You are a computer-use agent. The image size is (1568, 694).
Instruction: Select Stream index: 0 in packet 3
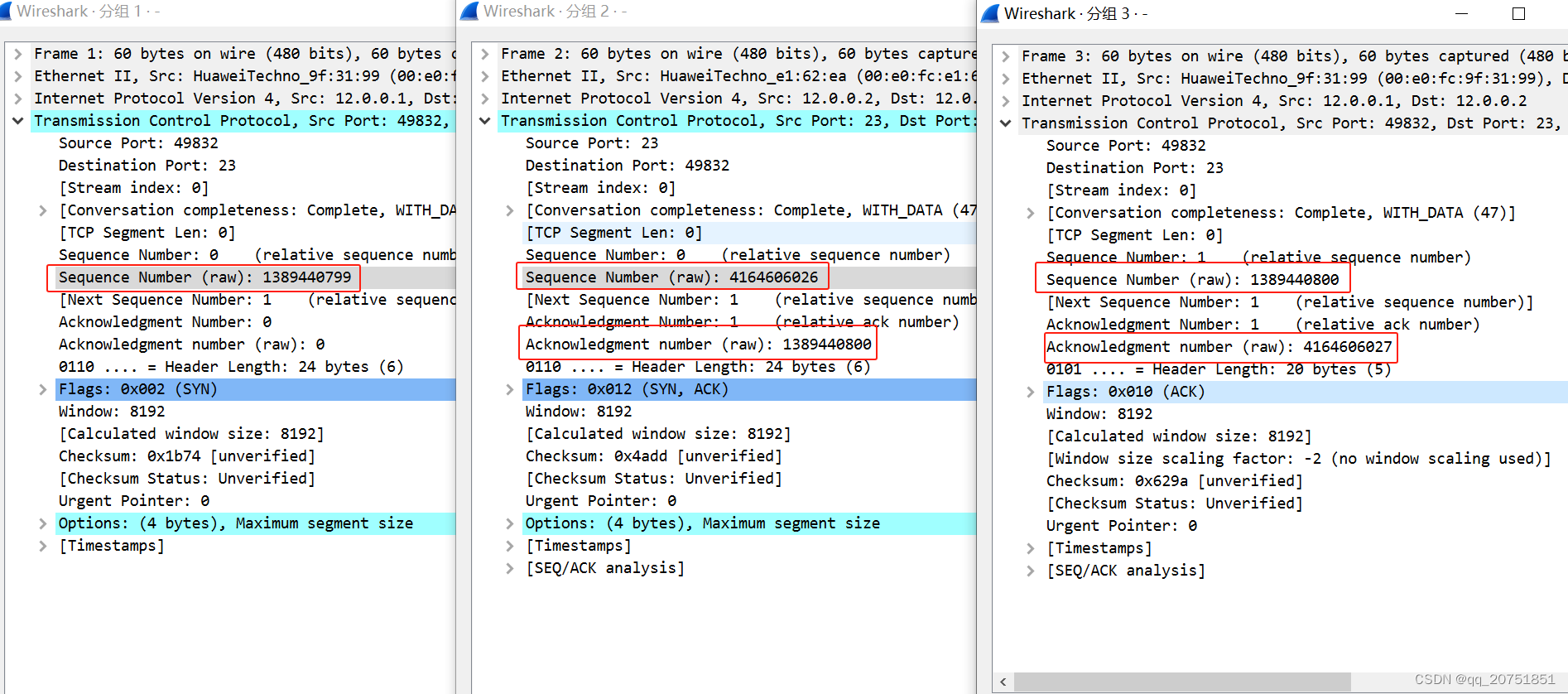(1121, 190)
